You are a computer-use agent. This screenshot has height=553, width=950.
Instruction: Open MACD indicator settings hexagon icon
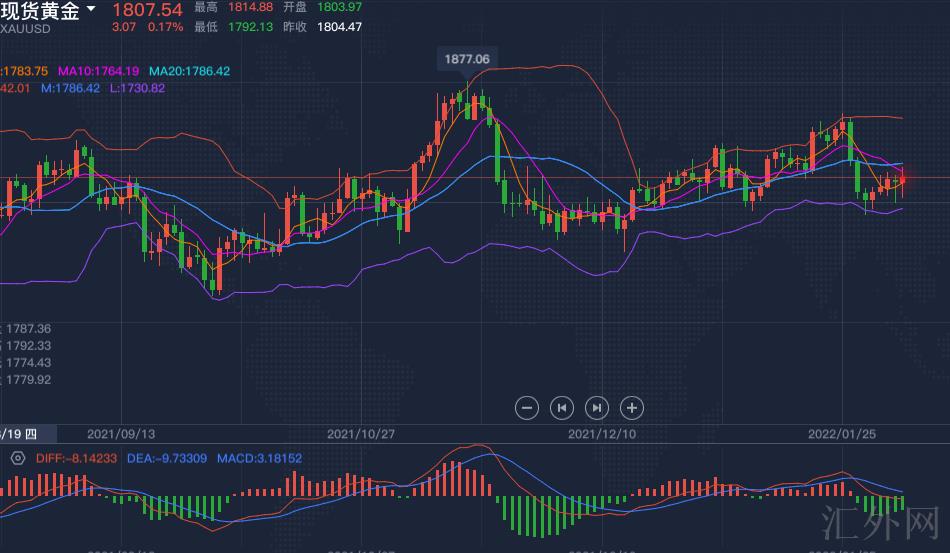[17, 458]
